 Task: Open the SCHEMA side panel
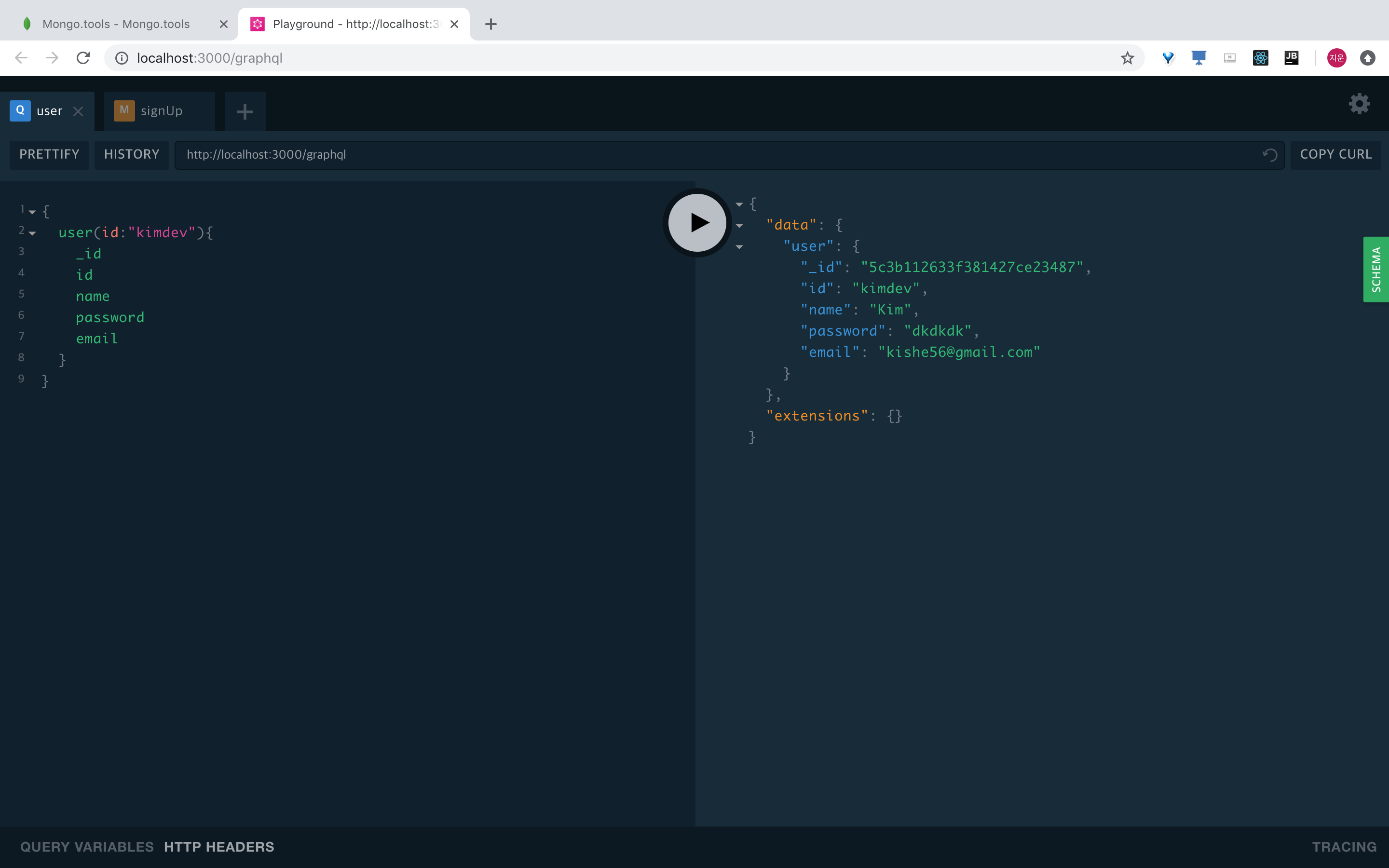click(1376, 269)
